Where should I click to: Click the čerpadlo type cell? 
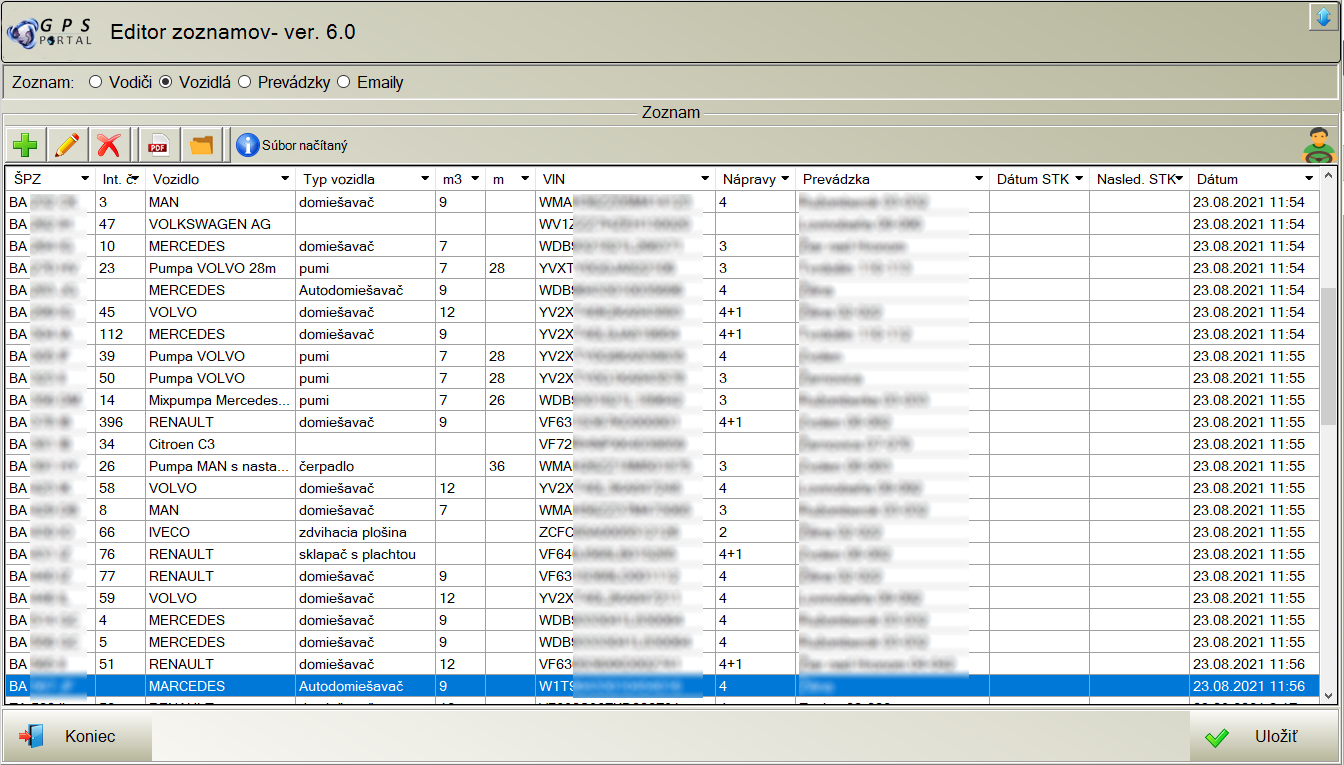point(365,466)
